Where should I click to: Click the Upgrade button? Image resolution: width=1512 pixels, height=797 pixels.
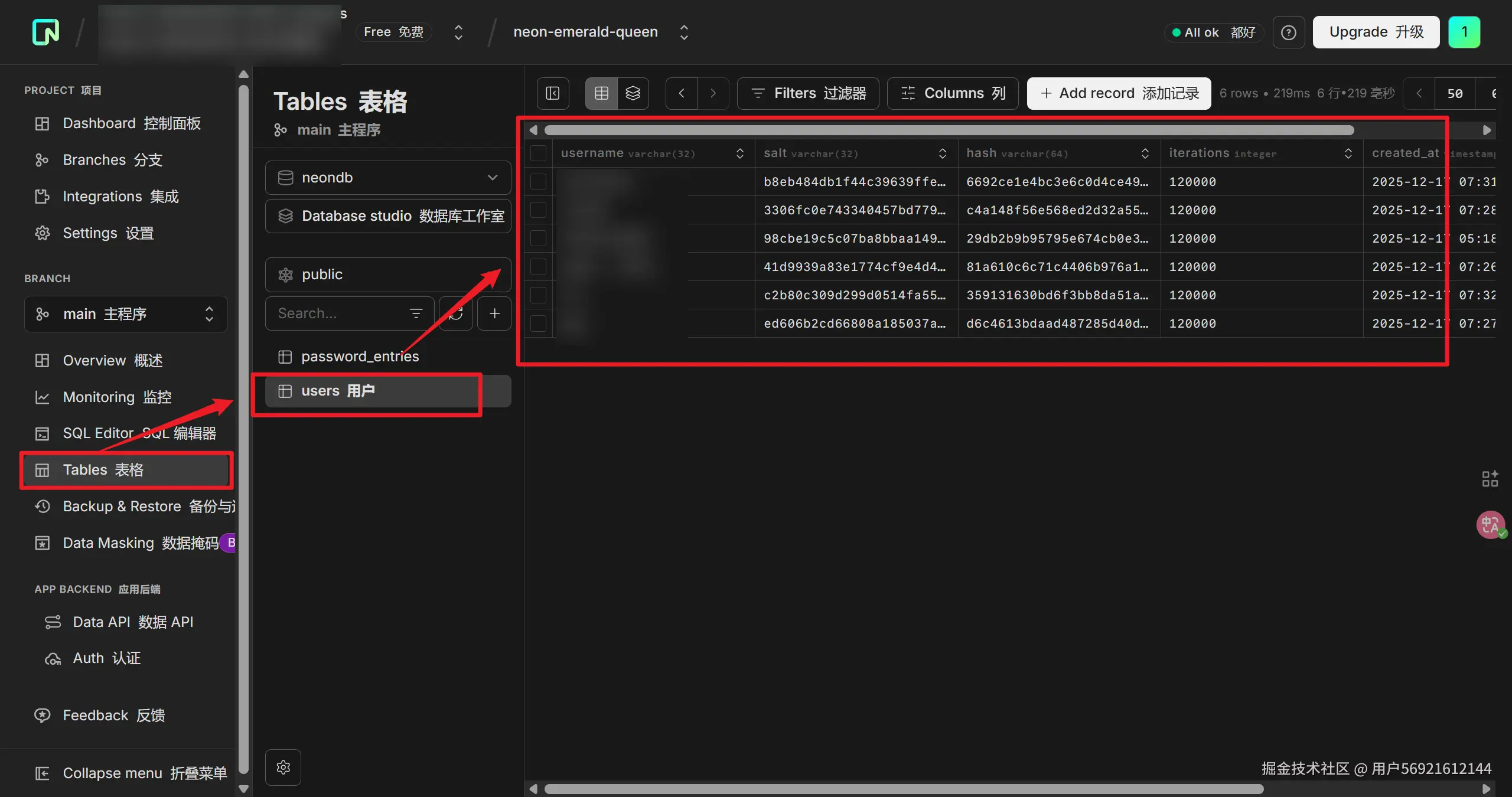(x=1376, y=32)
